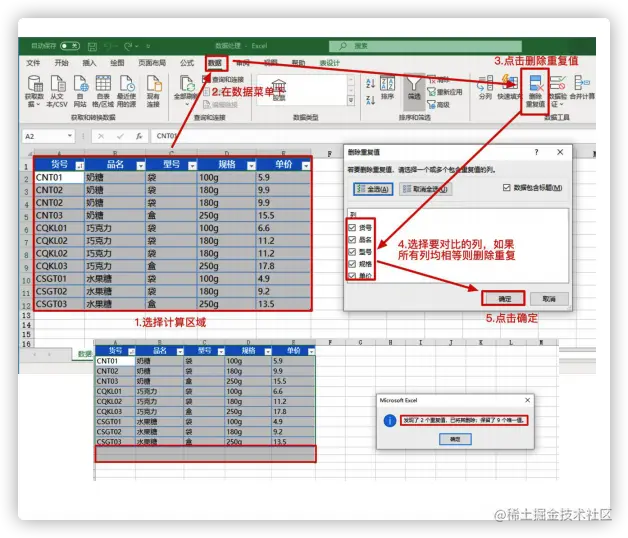The height and width of the screenshot is (538, 628).
Task: Click the formula bar showing CNT01
Action: pyautogui.click(x=372, y=136)
